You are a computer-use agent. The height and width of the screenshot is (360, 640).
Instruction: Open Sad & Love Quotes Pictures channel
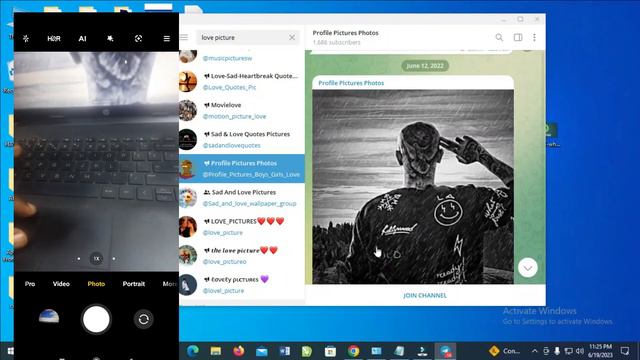coord(242,139)
